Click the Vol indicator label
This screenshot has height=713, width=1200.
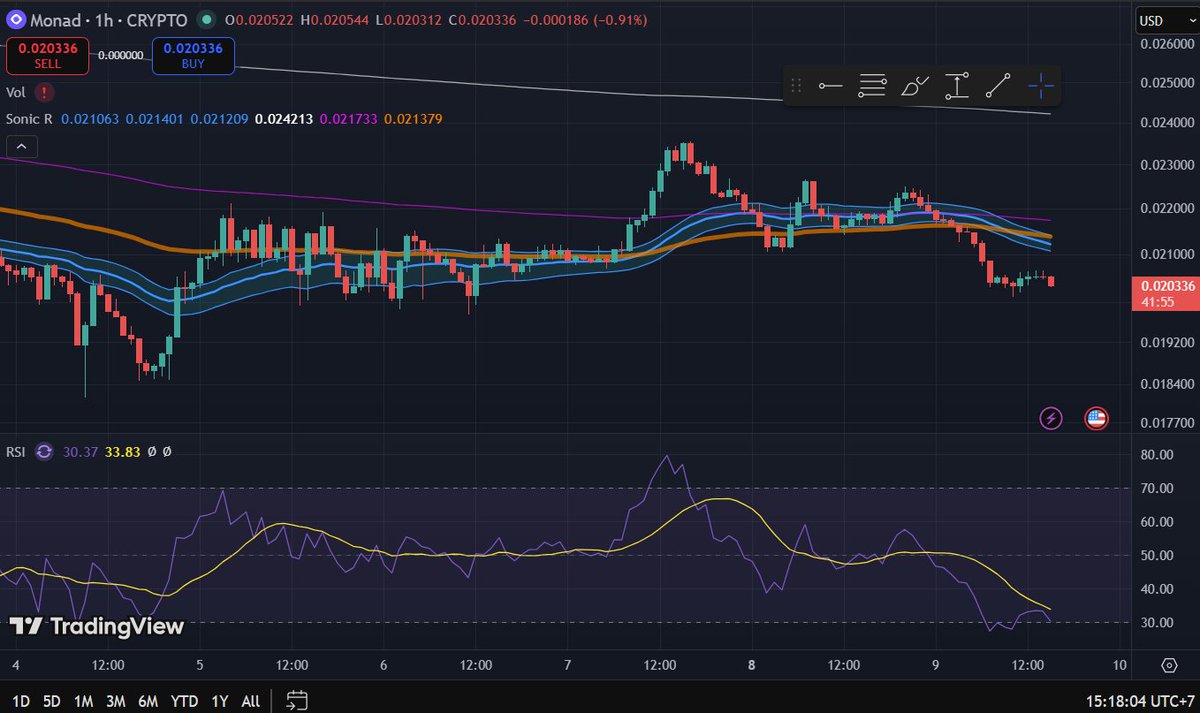click(16, 92)
